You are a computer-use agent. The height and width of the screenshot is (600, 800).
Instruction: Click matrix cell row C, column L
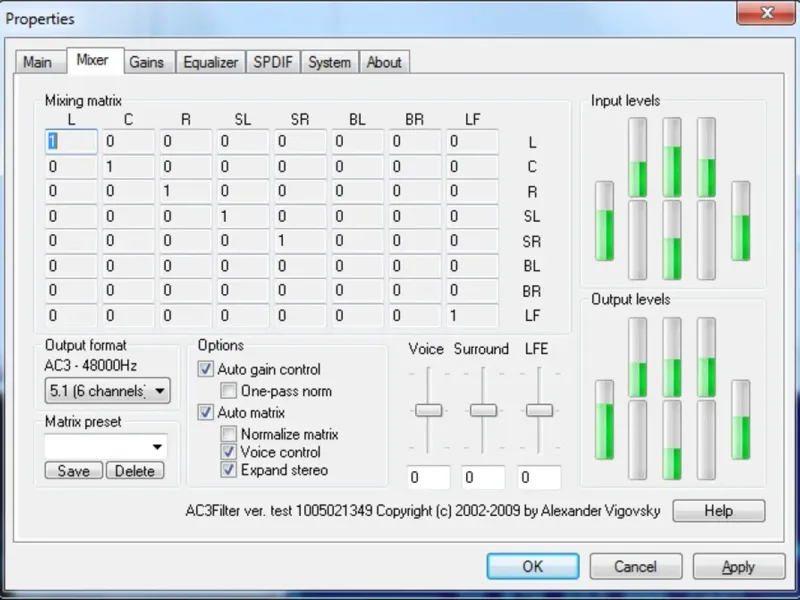[x=71, y=166]
